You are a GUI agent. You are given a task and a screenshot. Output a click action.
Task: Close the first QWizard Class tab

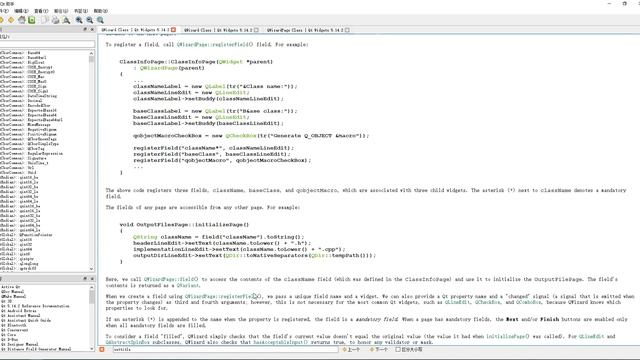click(173, 30)
